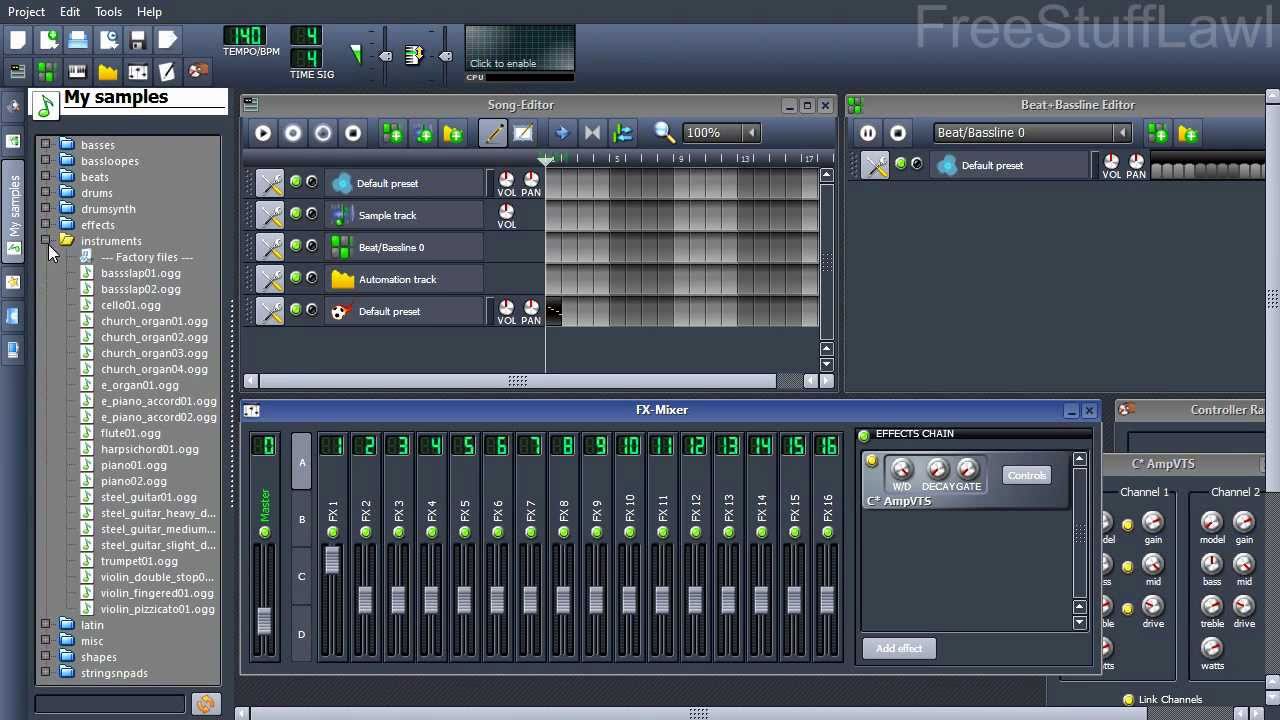Toggle the Default preset enable light in BB Editor
Viewport: 1280px width, 720px height.
tap(900, 165)
